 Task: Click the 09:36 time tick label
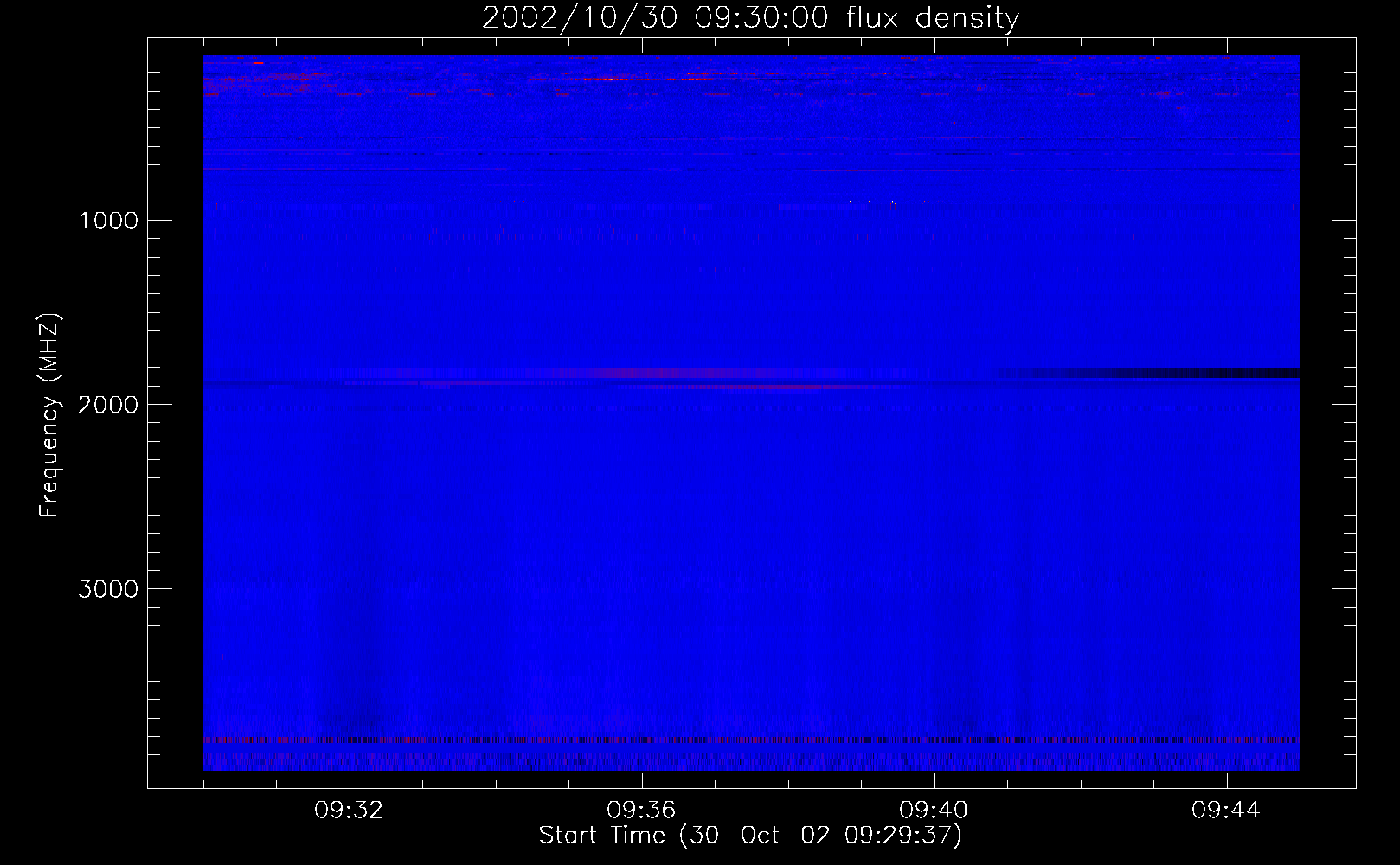tap(641, 811)
